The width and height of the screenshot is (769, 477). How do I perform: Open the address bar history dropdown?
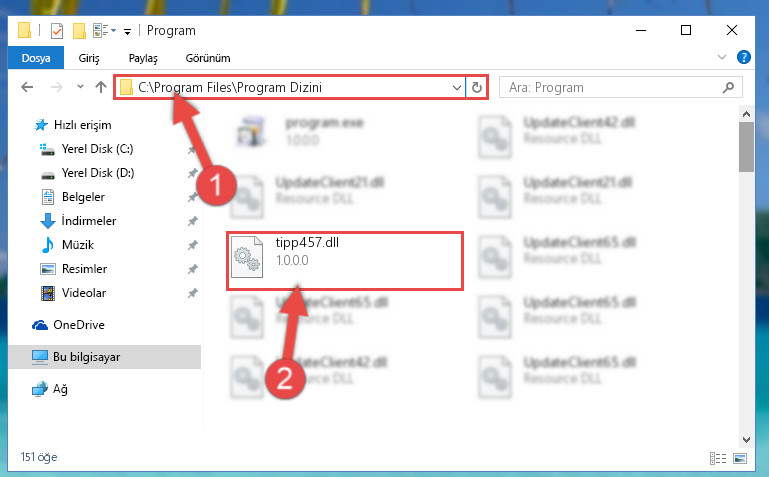point(457,88)
